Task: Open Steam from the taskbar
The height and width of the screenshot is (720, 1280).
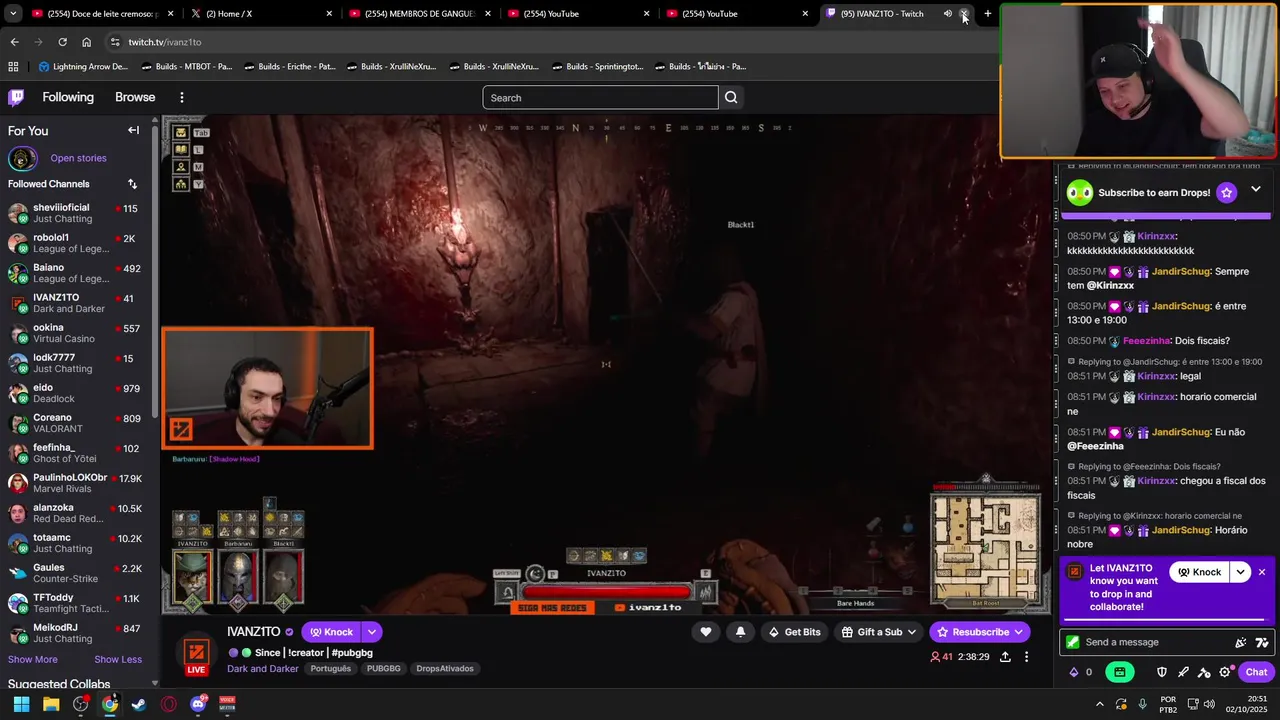Action: [x=139, y=704]
